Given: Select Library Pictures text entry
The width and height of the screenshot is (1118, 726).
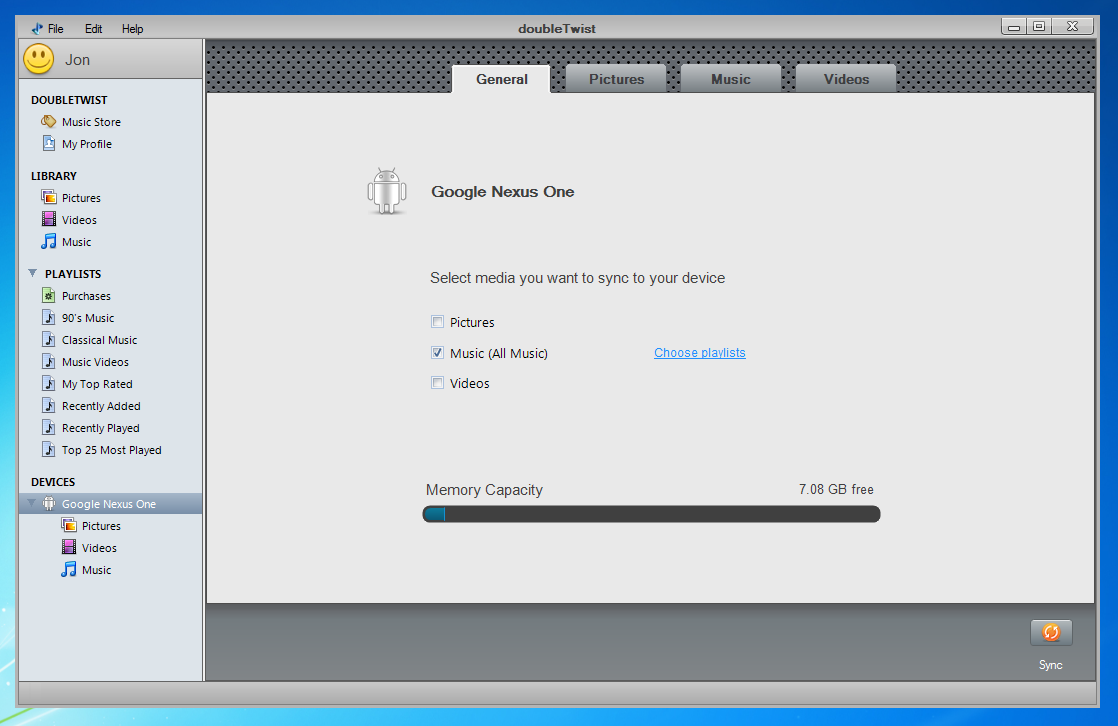Looking at the screenshot, I should tap(81, 198).
